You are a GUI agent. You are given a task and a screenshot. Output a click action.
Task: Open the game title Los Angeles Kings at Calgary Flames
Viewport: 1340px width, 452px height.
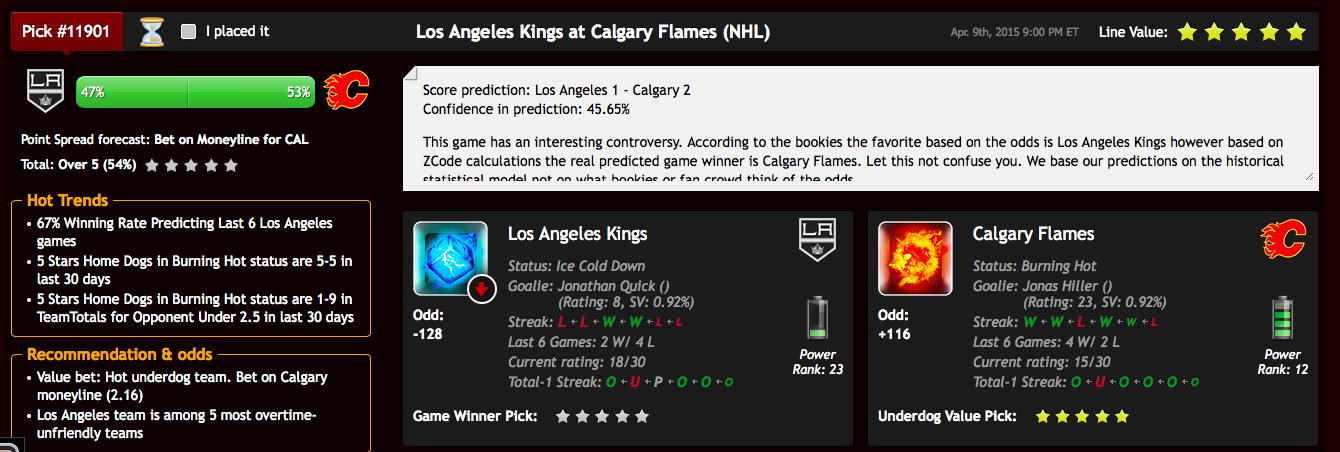click(x=593, y=32)
